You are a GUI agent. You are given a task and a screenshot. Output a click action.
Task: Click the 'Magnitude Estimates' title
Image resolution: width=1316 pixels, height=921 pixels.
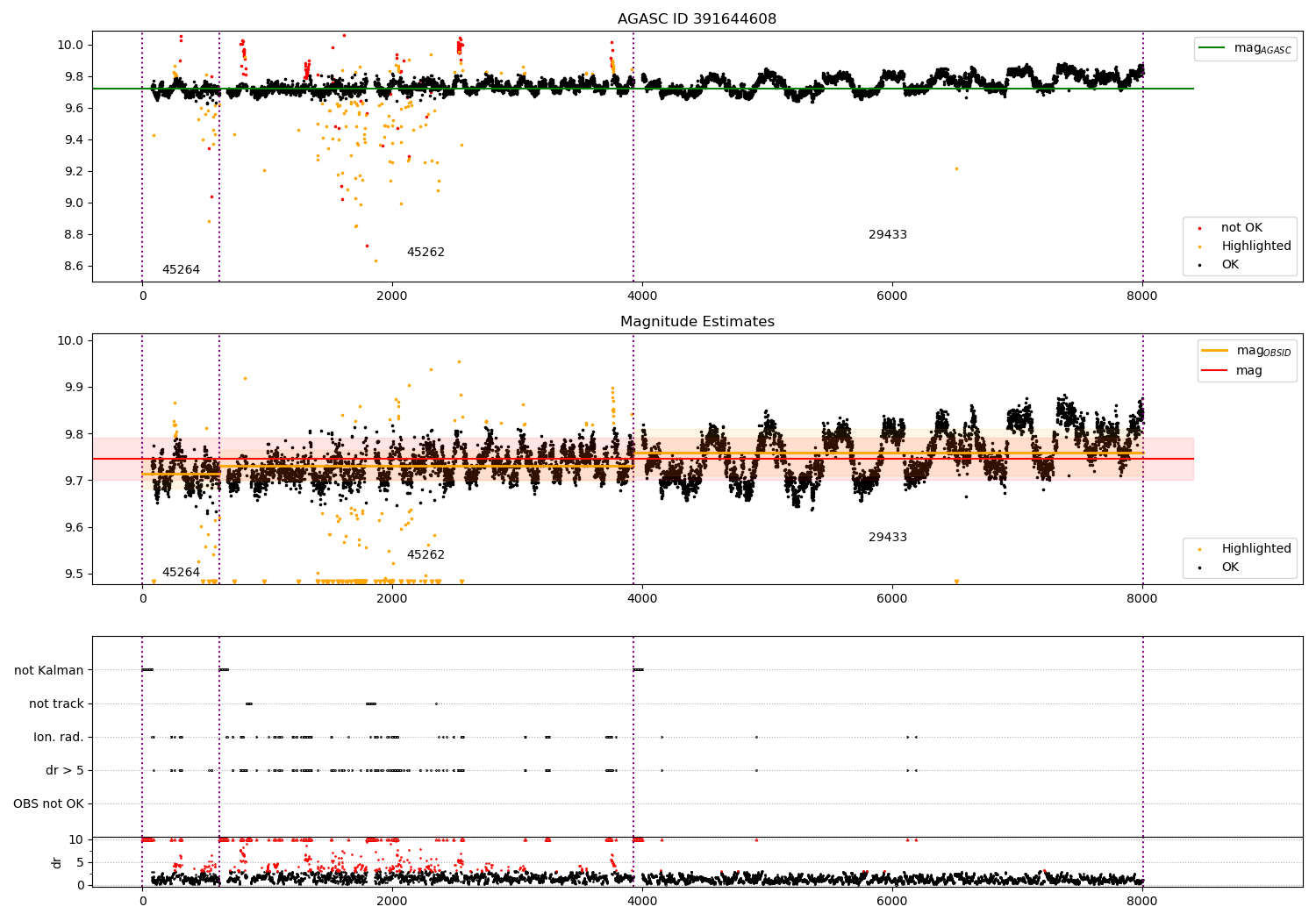[697, 322]
